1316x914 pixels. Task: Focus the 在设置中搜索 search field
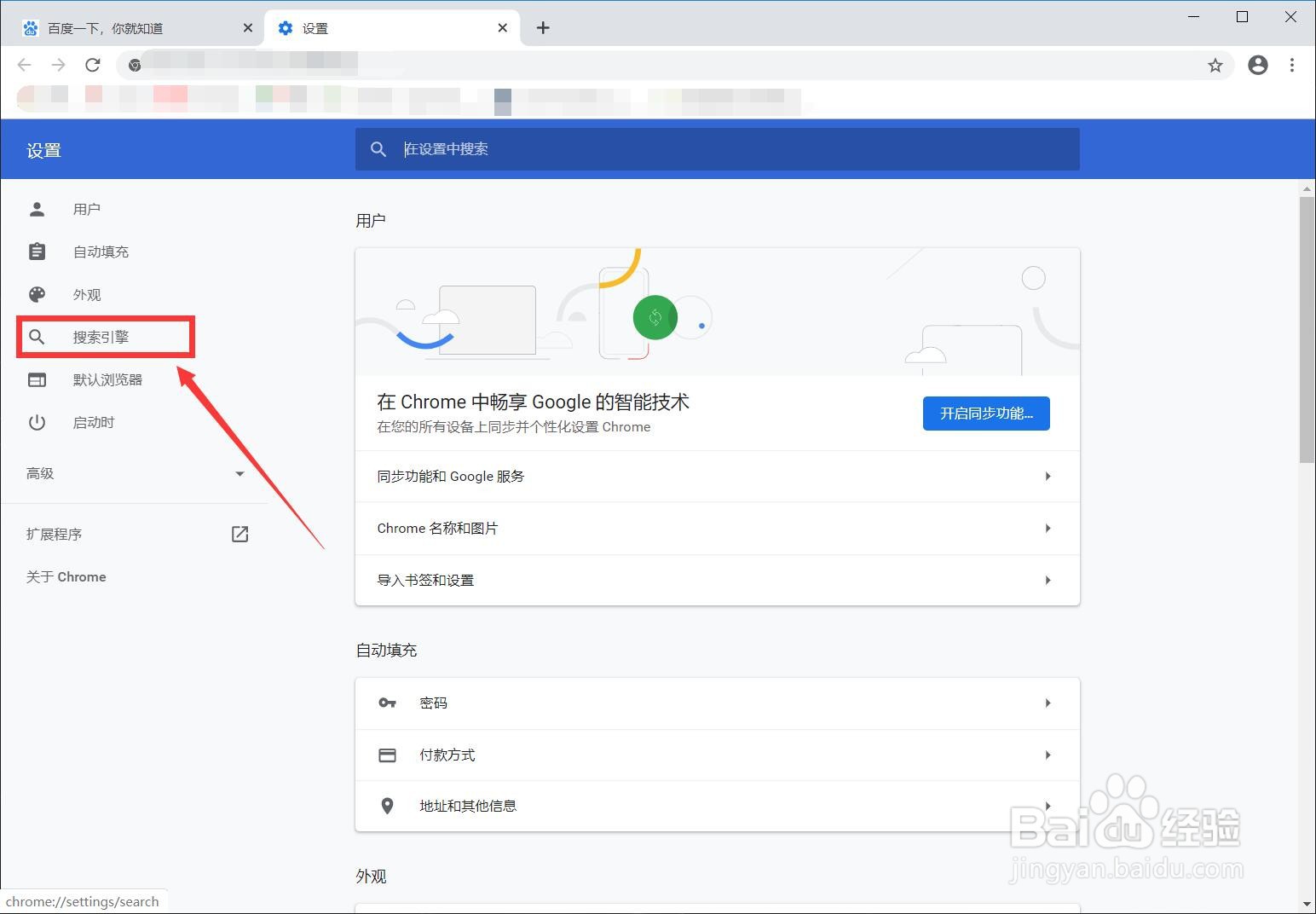click(718, 149)
